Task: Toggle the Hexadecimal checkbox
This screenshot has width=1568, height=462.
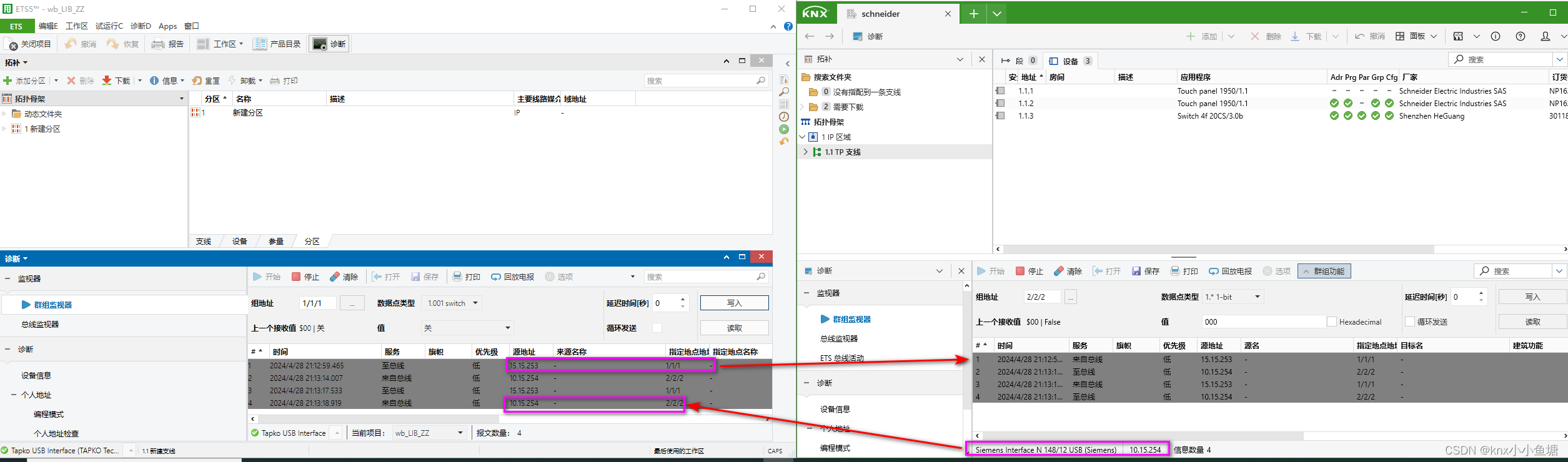Action: pos(1332,322)
